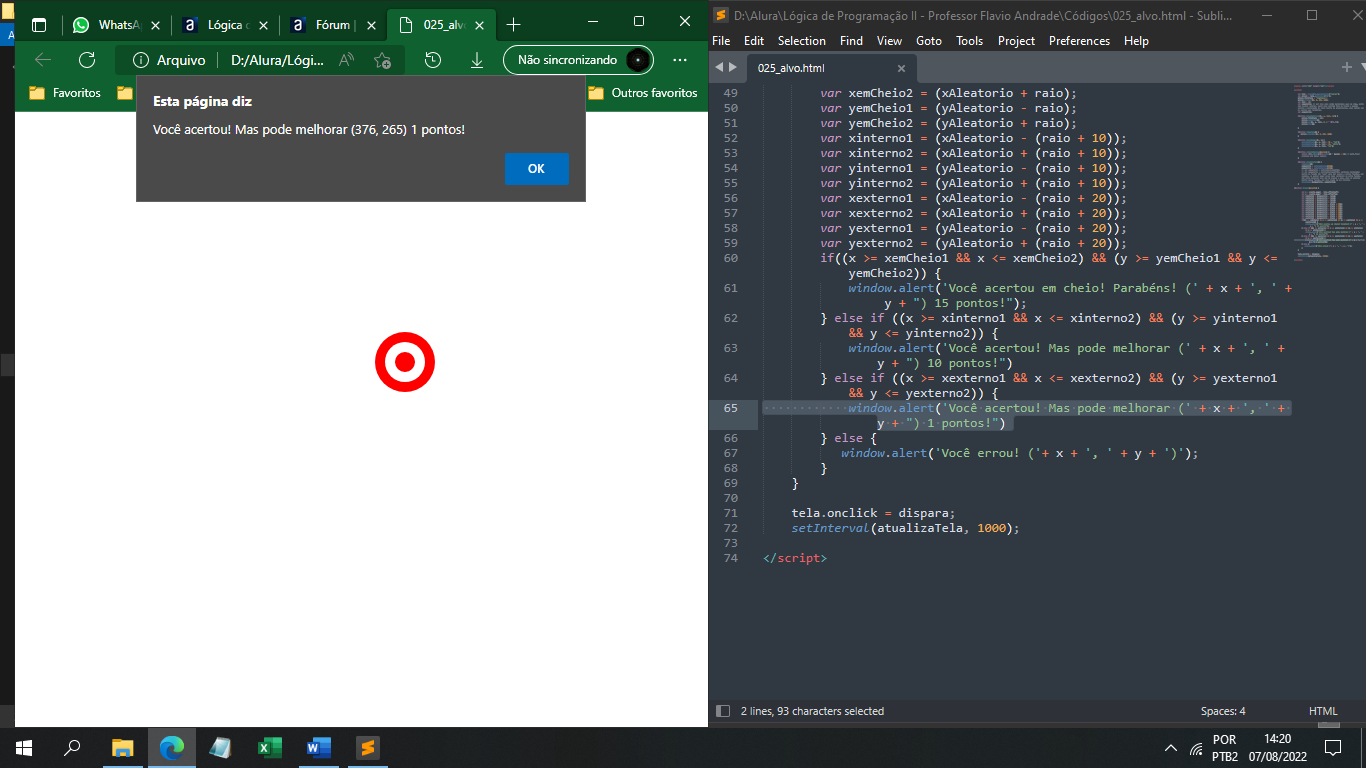Open Sublime Text View menu
This screenshot has width=1366, height=768.
pos(889,41)
